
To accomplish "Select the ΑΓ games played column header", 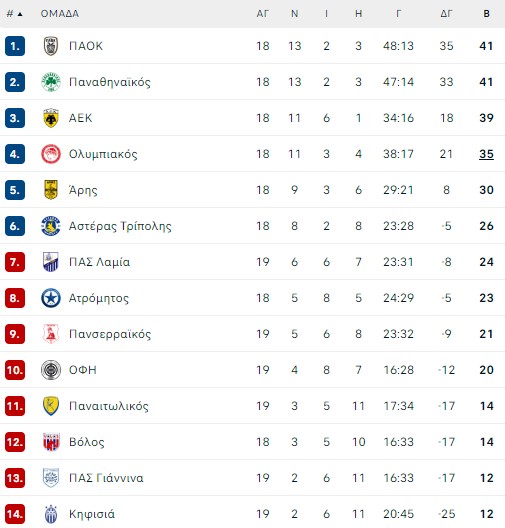I will pos(263,14).
